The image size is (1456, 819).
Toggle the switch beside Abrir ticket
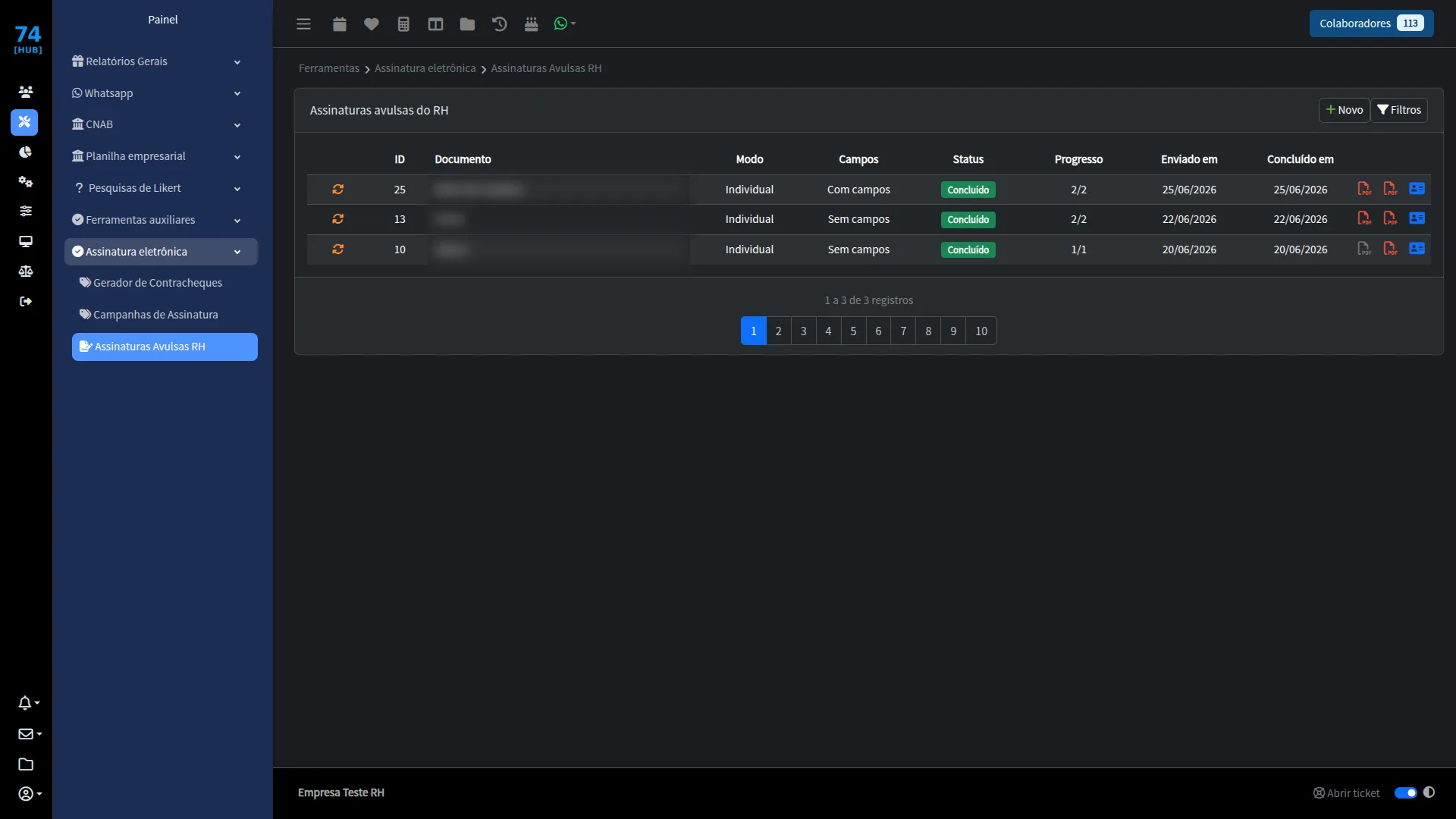(1405, 792)
